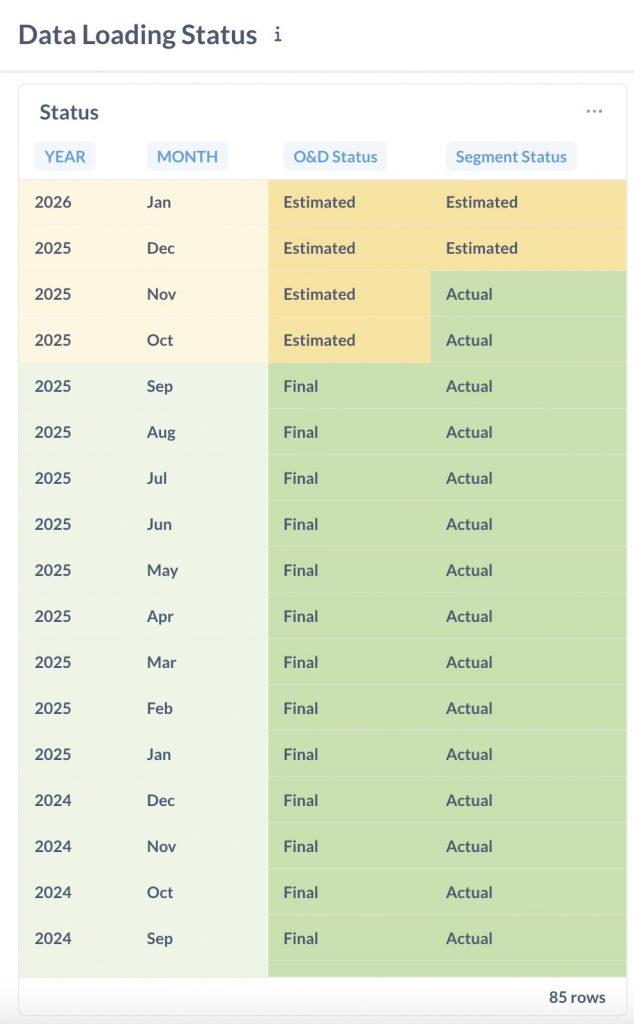634x1024 pixels.
Task: Select the May month cell
Action: (162, 570)
